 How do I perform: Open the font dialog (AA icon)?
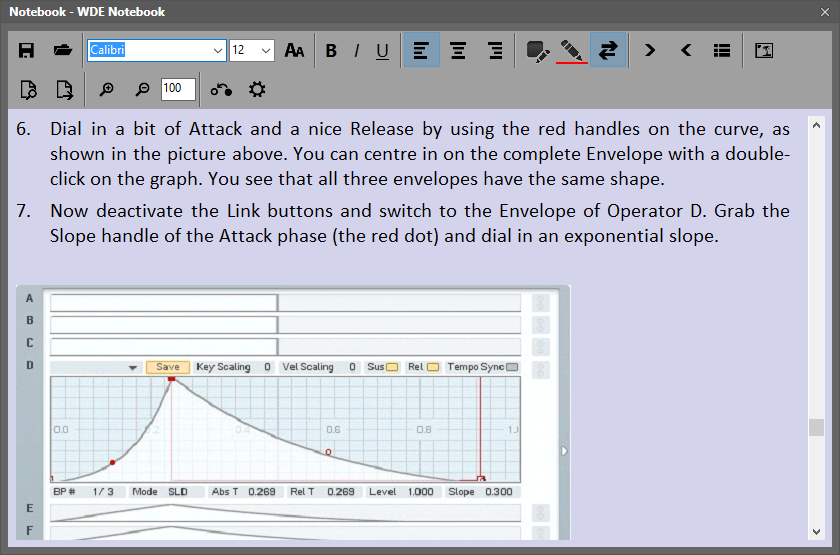(294, 50)
